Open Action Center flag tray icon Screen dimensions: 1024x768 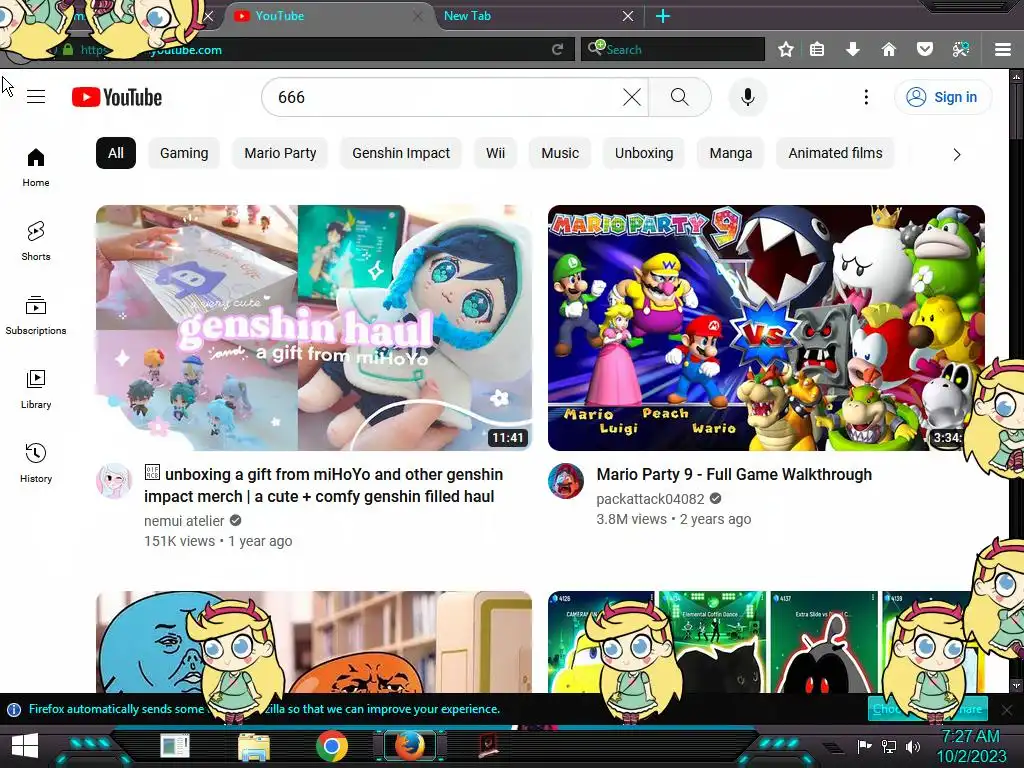coord(865,746)
